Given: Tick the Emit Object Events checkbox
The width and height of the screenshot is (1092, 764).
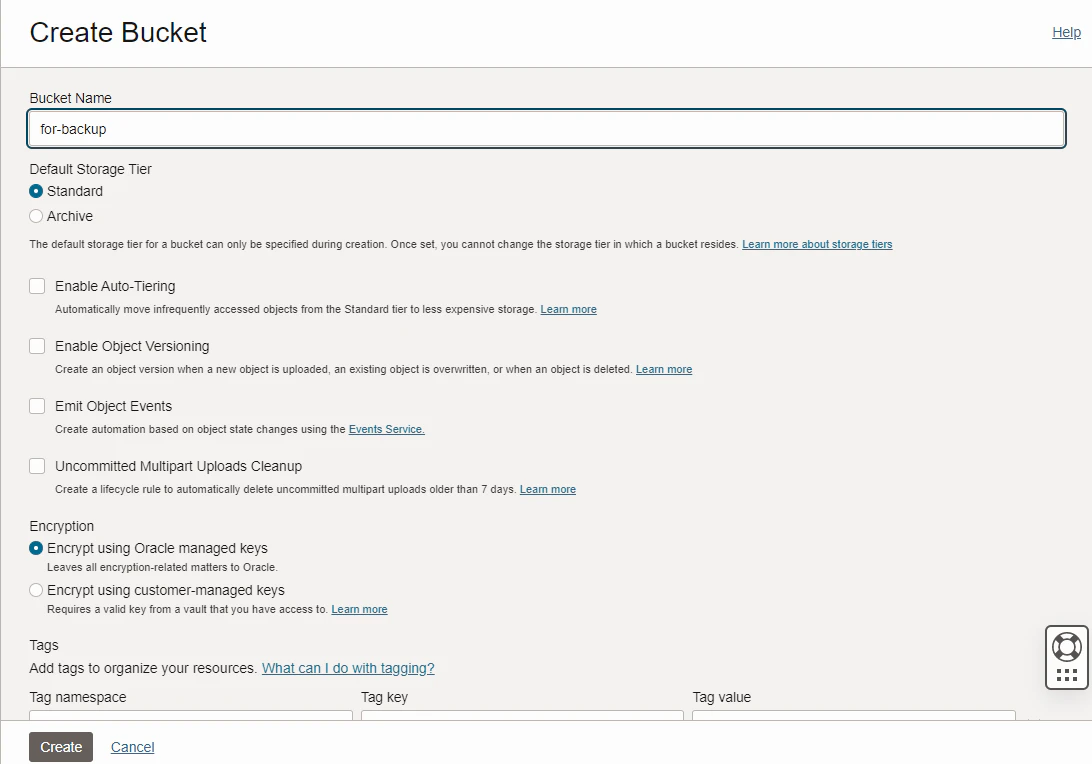Looking at the screenshot, I should click(37, 406).
